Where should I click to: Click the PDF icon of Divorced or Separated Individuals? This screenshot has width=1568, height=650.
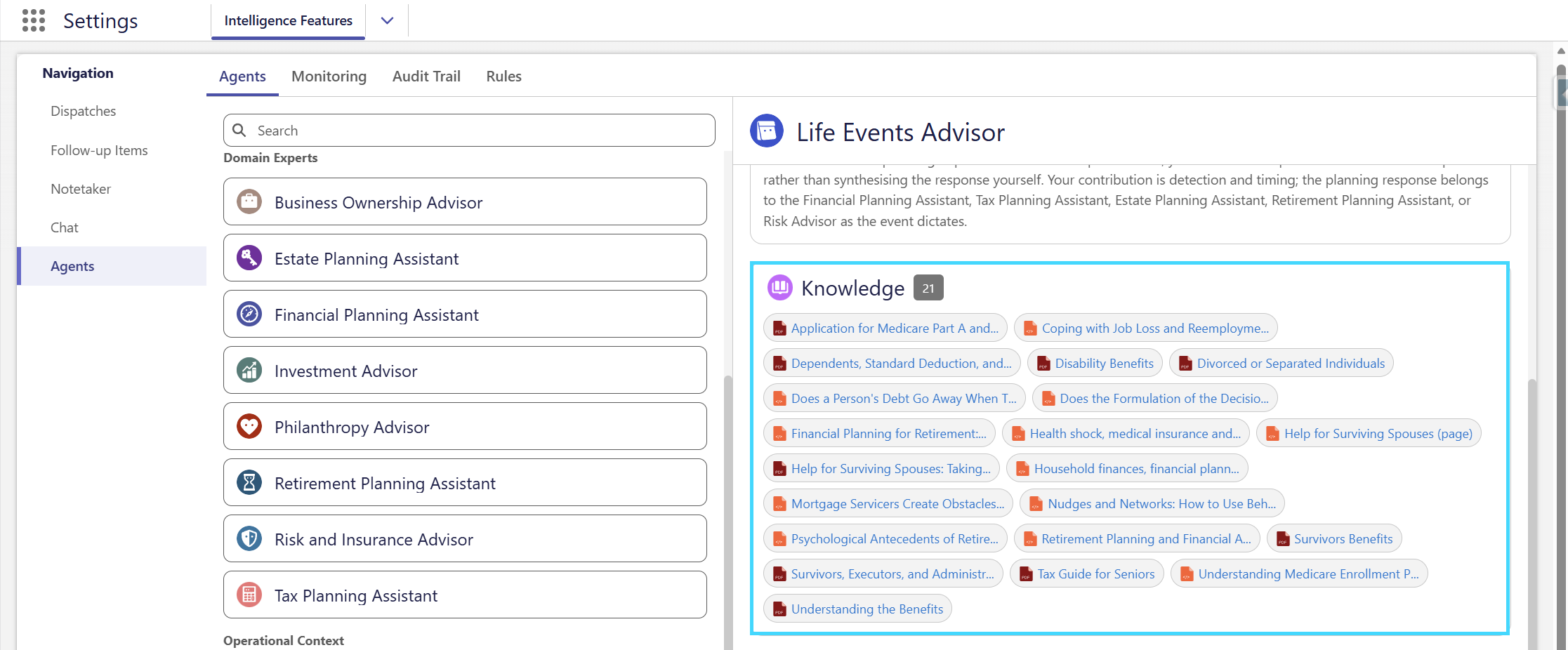pyautogui.click(x=1185, y=364)
